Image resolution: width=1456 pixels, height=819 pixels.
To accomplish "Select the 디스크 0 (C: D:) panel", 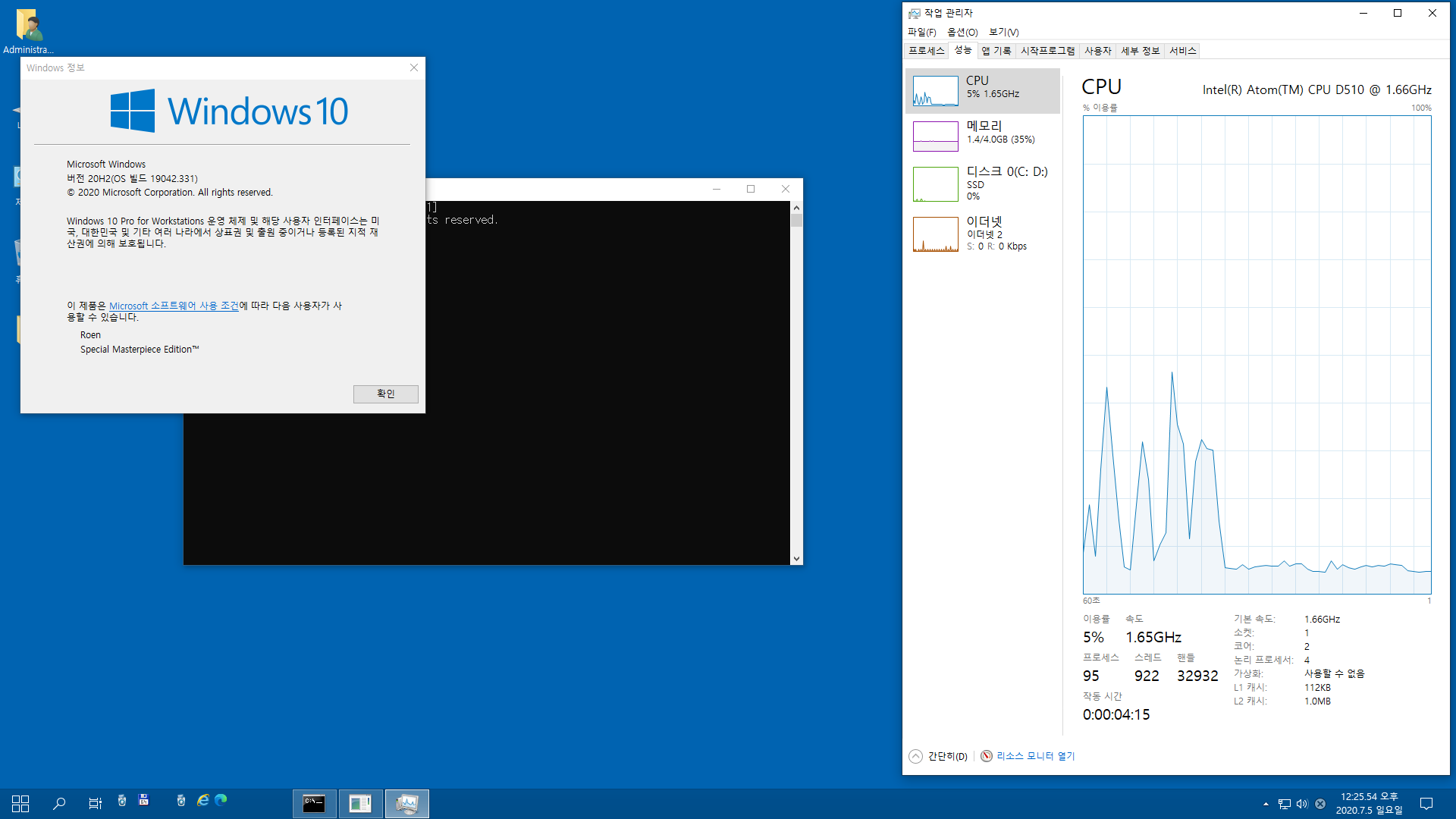I will pos(982,184).
